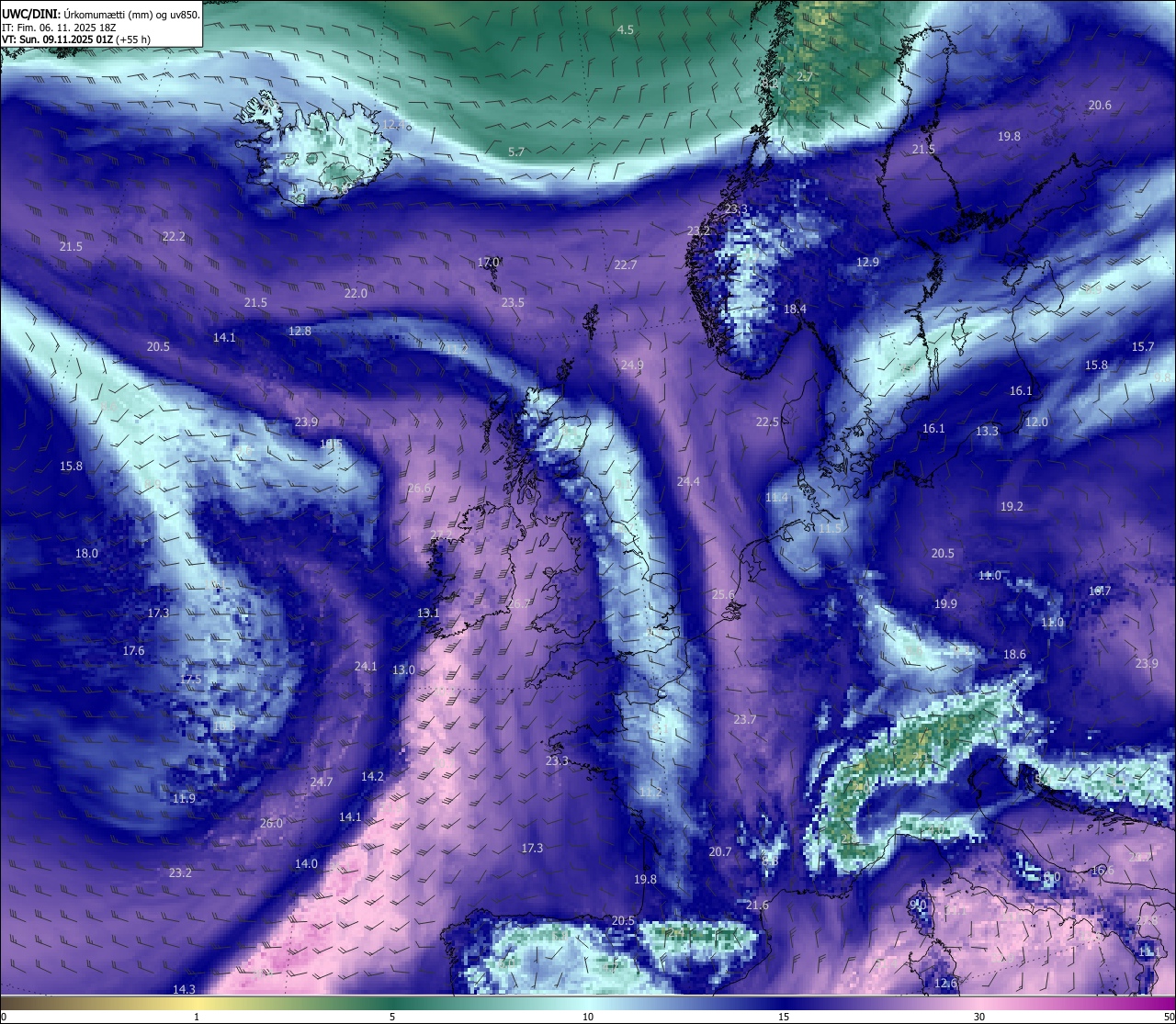Click the 30 tick on the color scale
The height and width of the screenshot is (1024, 1176).
(979, 1017)
